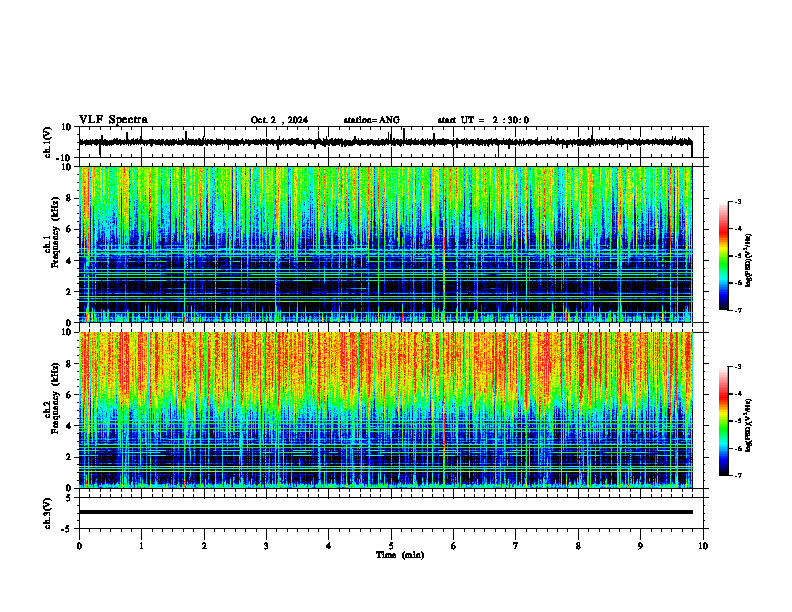Click the ch.2 spectrogram panel
Viewport: 792px width, 612px height.
(385, 410)
